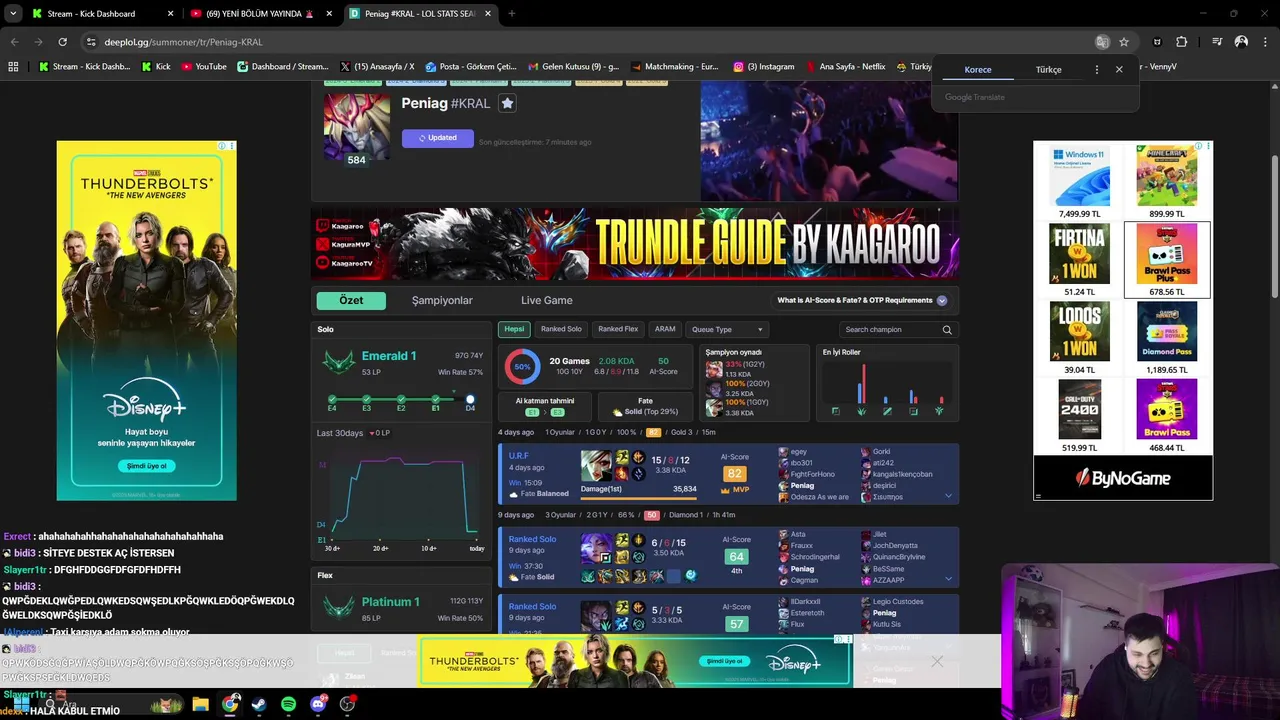Click the U.R.F match champion portrait

(x=596, y=466)
